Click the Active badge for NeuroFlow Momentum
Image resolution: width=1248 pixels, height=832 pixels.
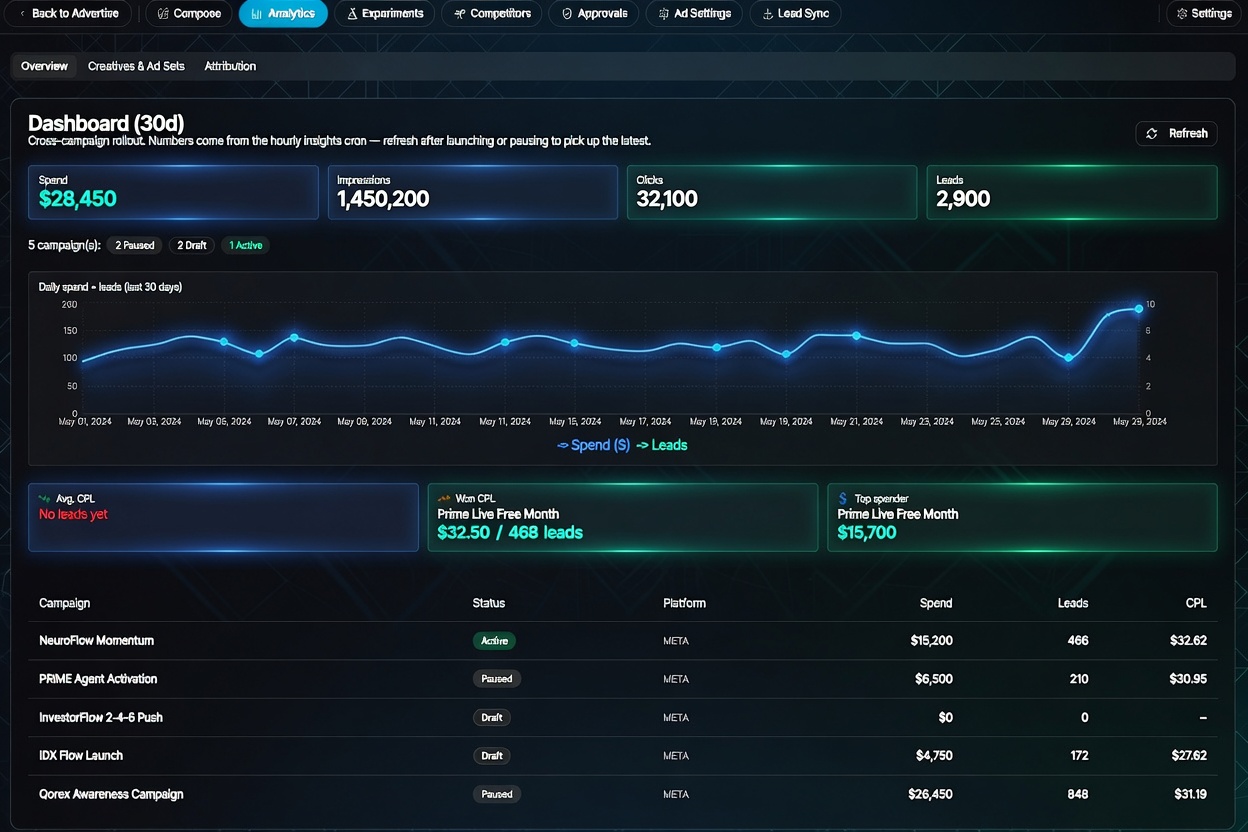pyautogui.click(x=494, y=641)
